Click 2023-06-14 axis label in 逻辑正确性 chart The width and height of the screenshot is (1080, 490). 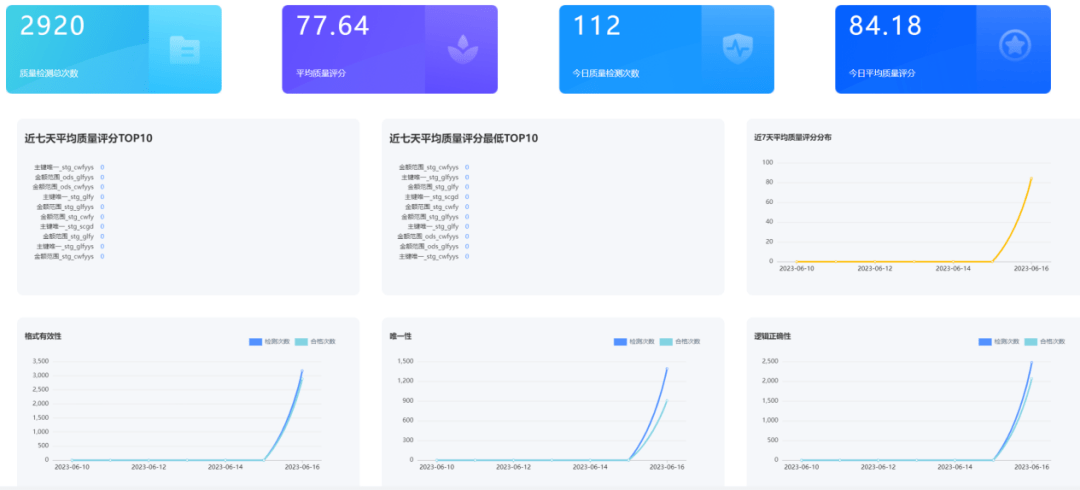(955, 467)
